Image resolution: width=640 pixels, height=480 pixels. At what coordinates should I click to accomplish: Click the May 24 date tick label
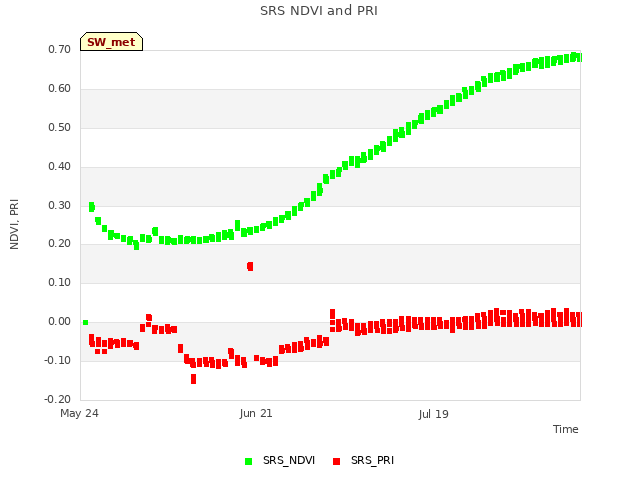[79, 413]
